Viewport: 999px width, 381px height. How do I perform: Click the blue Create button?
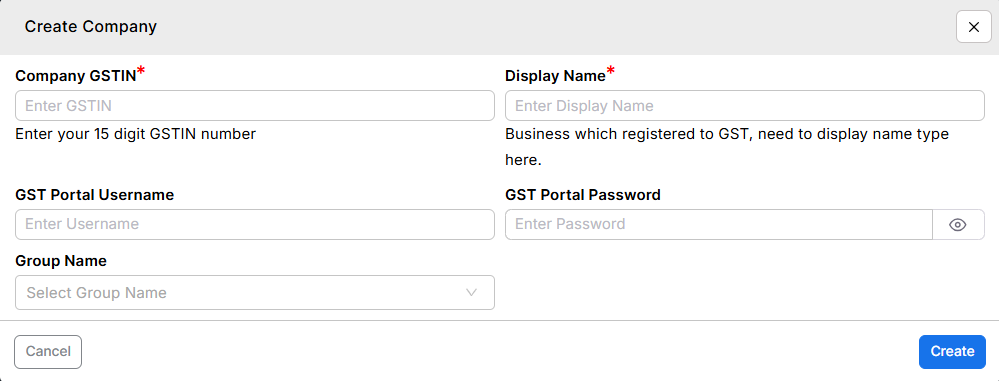(x=952, y=352)
